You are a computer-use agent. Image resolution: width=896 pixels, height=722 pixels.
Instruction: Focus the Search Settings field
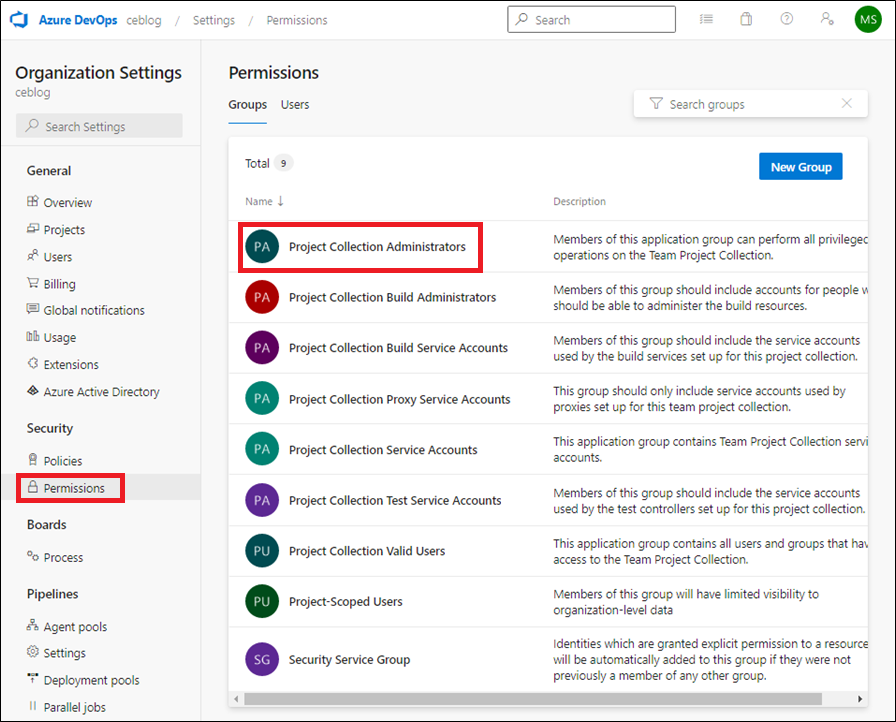[x=99, y=126]
